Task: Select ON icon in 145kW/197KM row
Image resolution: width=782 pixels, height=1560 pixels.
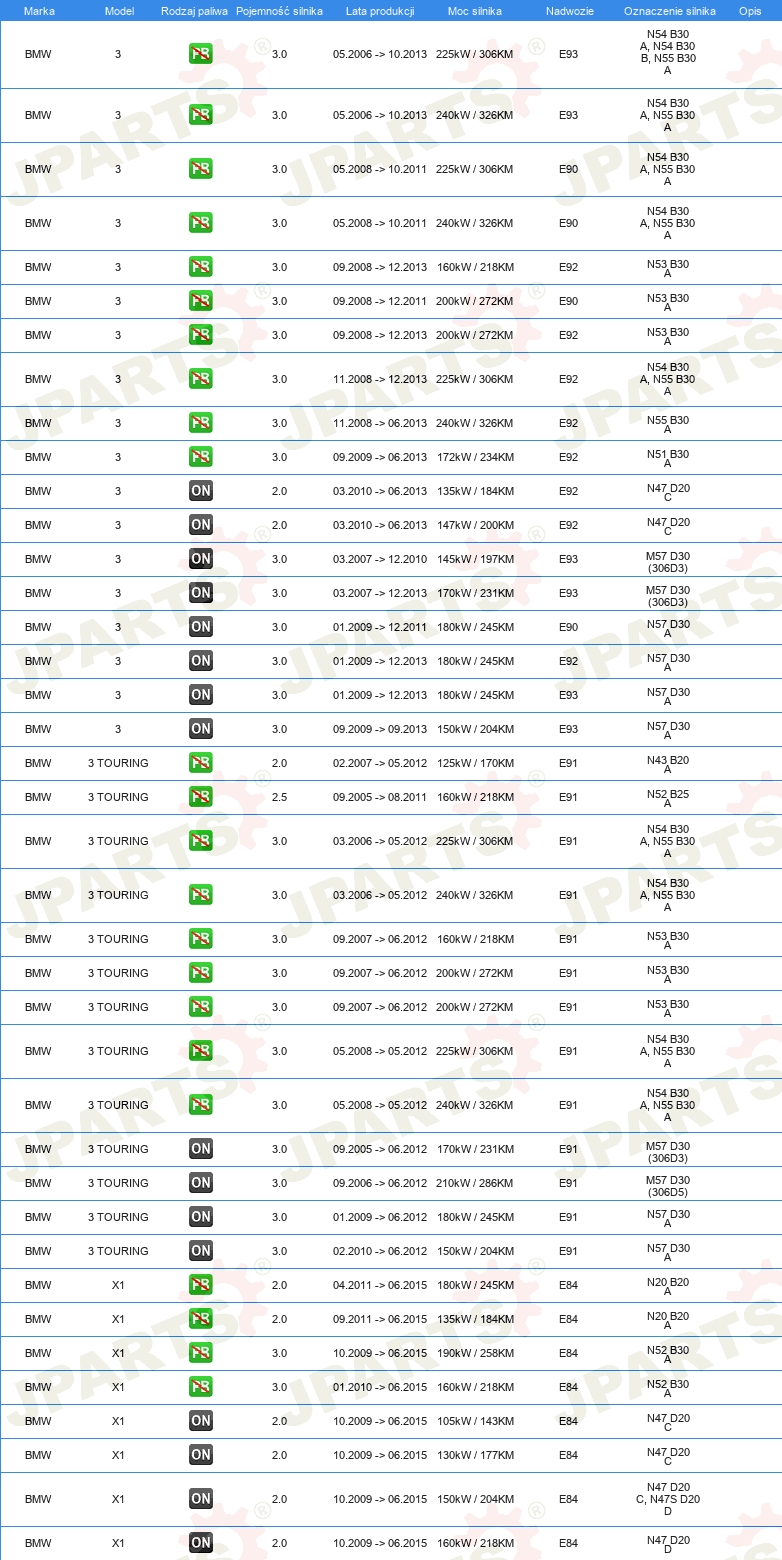Action: (x=200, y=559)
